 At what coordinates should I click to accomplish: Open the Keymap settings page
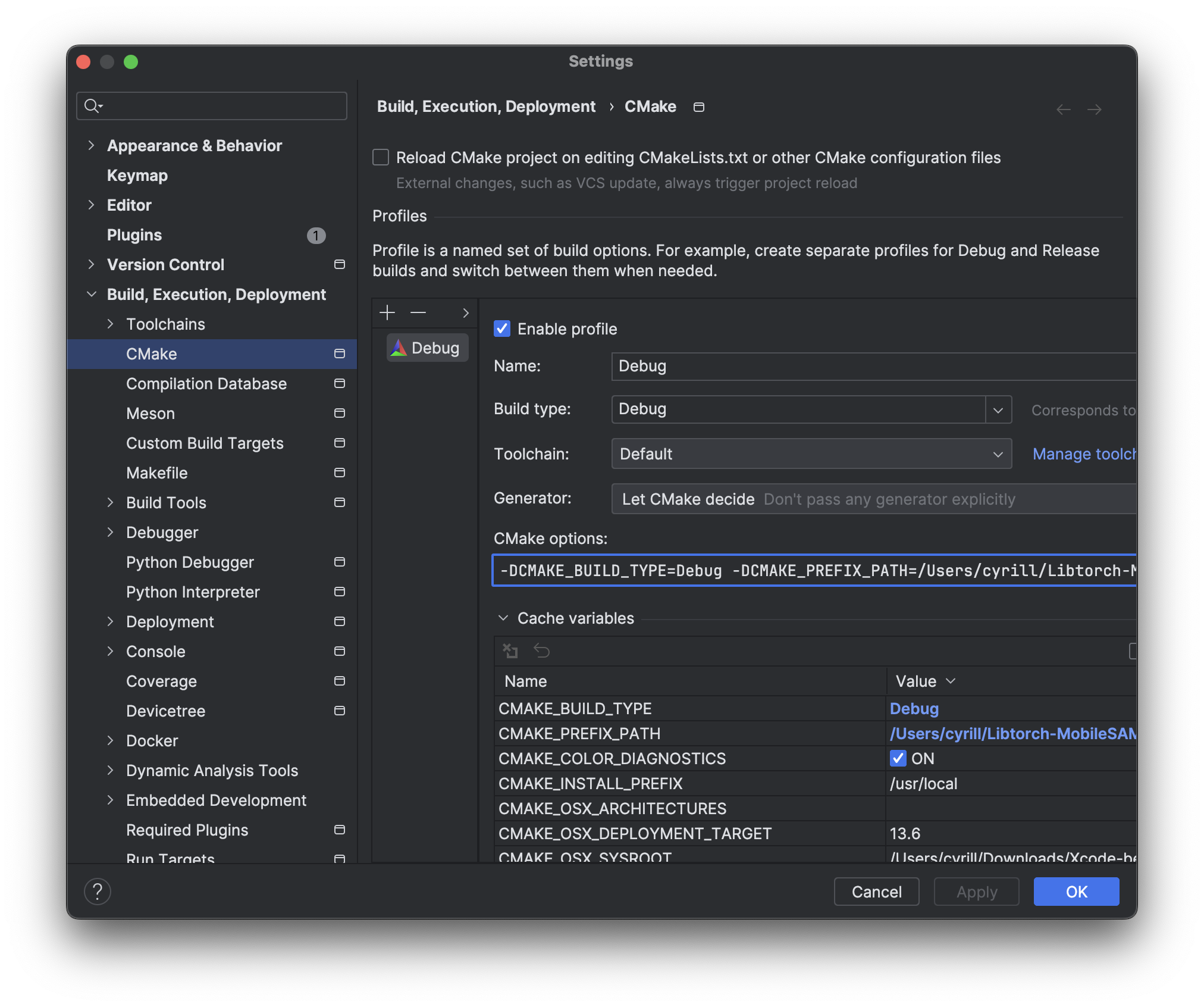pos(137,176)
